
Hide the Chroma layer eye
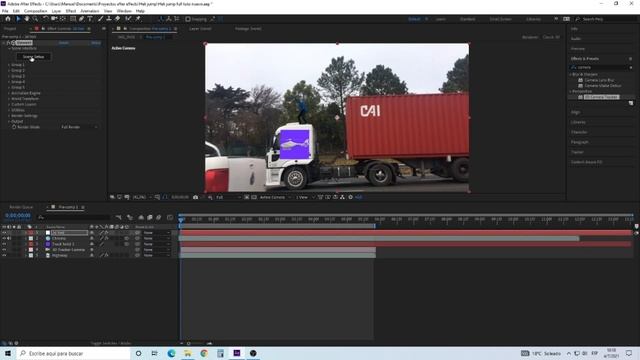tap(4, 238)
